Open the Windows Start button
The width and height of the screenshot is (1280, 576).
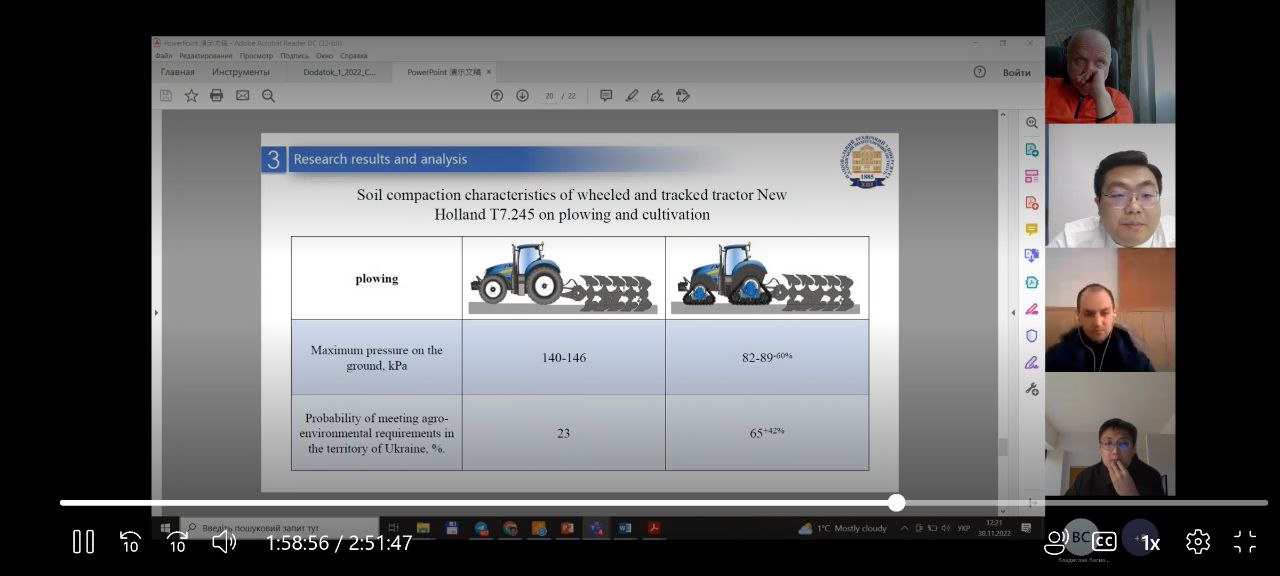(165, 528)
